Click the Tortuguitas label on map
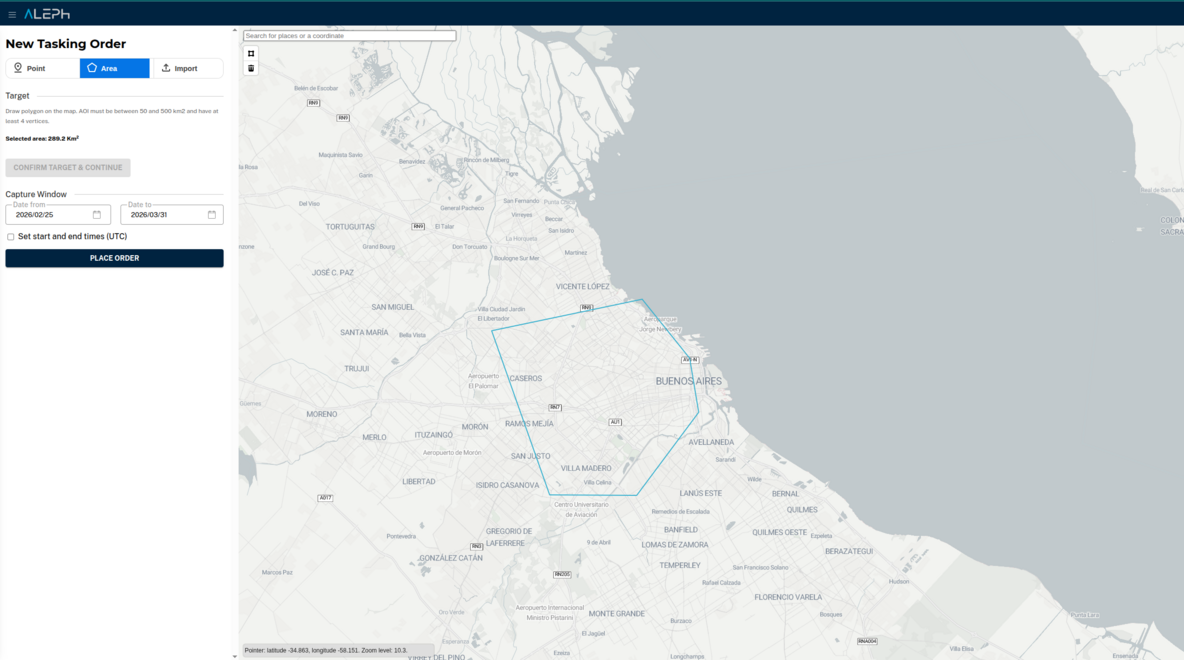The width and height of the screenshot is (1184, 660). pyautogui.click(x=350, y=227)
